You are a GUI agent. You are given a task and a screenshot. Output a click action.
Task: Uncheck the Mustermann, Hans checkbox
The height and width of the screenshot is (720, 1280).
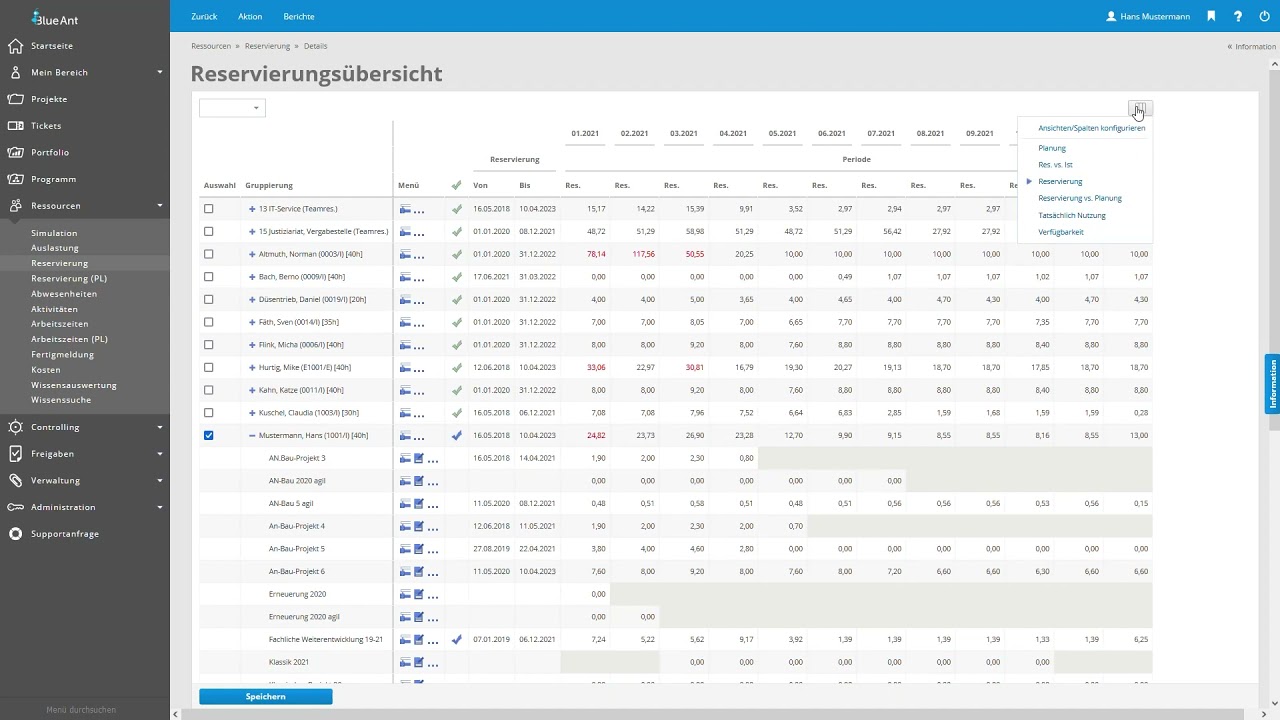208,435
